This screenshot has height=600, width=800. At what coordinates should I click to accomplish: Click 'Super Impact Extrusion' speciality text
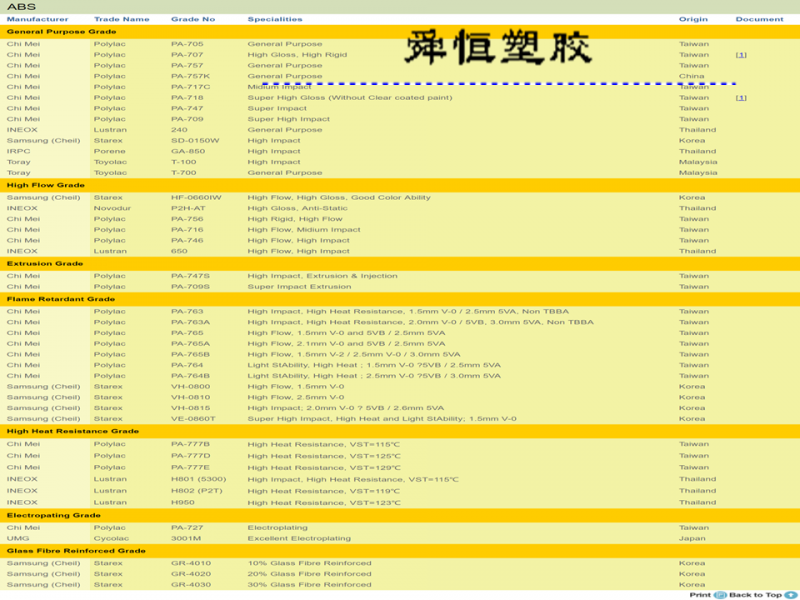pos(299,287)
